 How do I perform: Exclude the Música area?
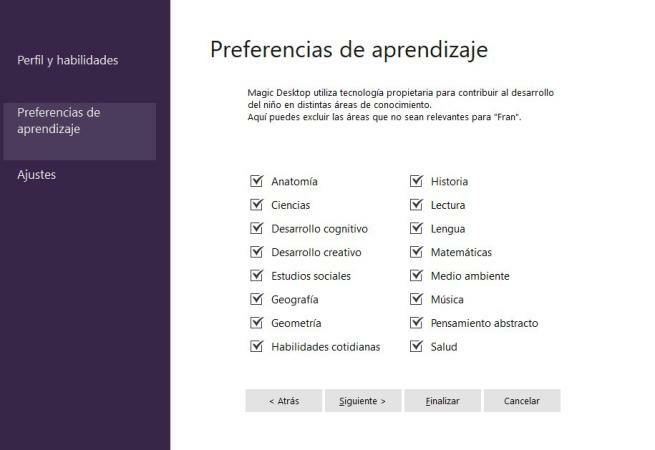pos(415,299)
